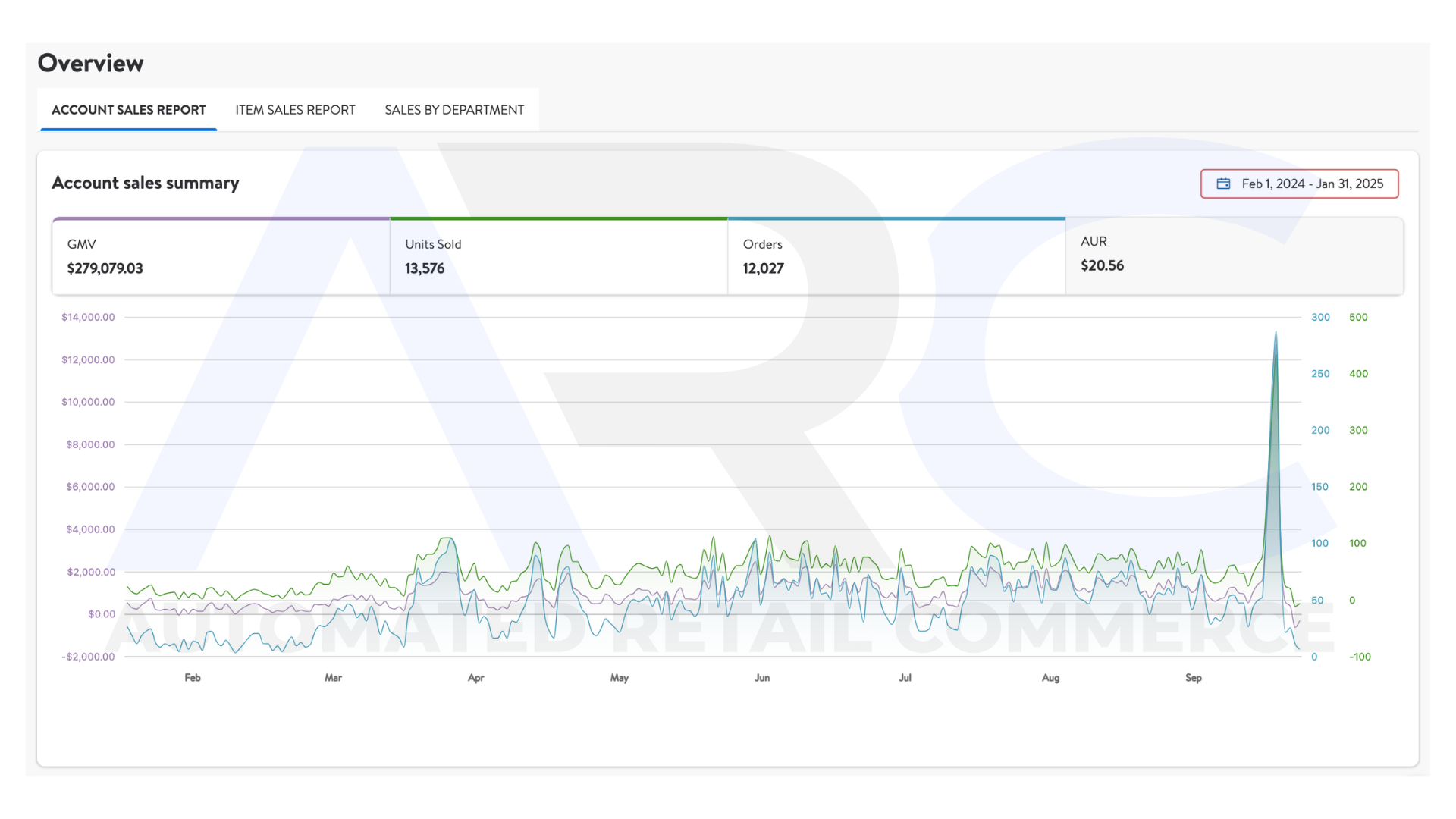The width and height of the screenshot is (1456, 819).
Task: Click the calendar icon in date picker
Action: click(1223, 184)
